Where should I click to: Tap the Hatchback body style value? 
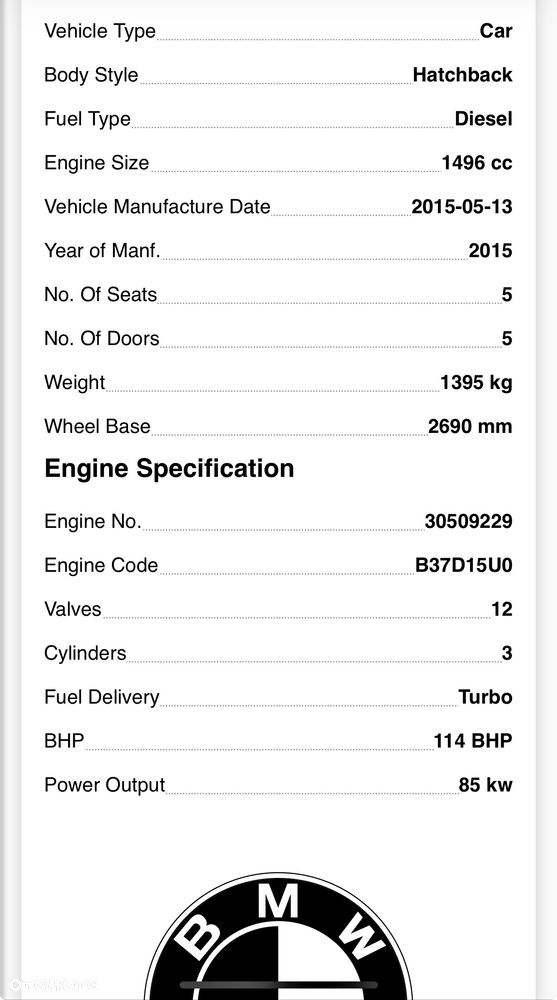click(x=463, y=75)
